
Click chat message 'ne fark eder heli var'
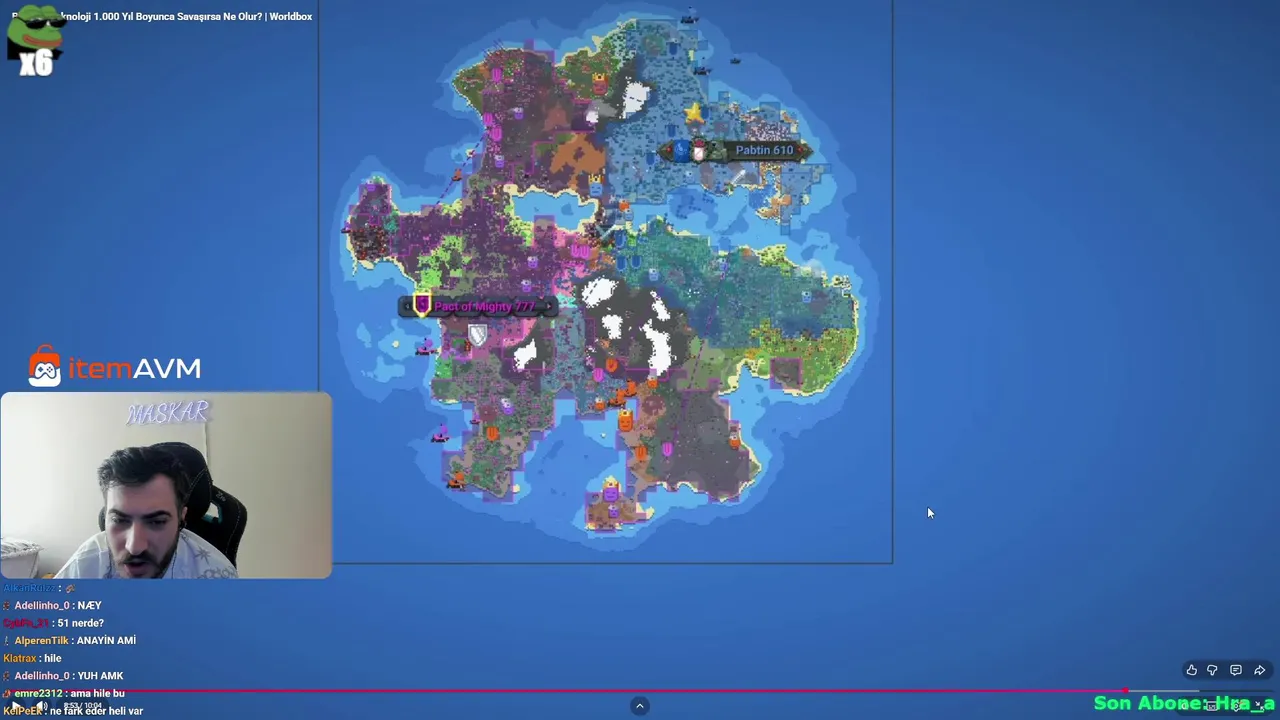tap(96, 711)
